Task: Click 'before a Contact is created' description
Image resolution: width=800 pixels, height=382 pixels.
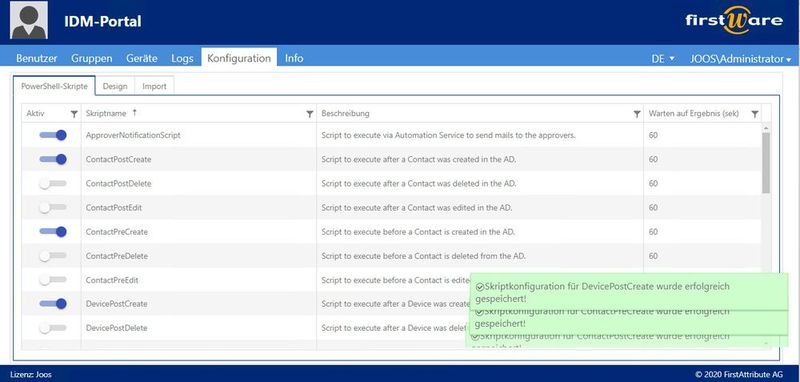Action: click(418, 232)
